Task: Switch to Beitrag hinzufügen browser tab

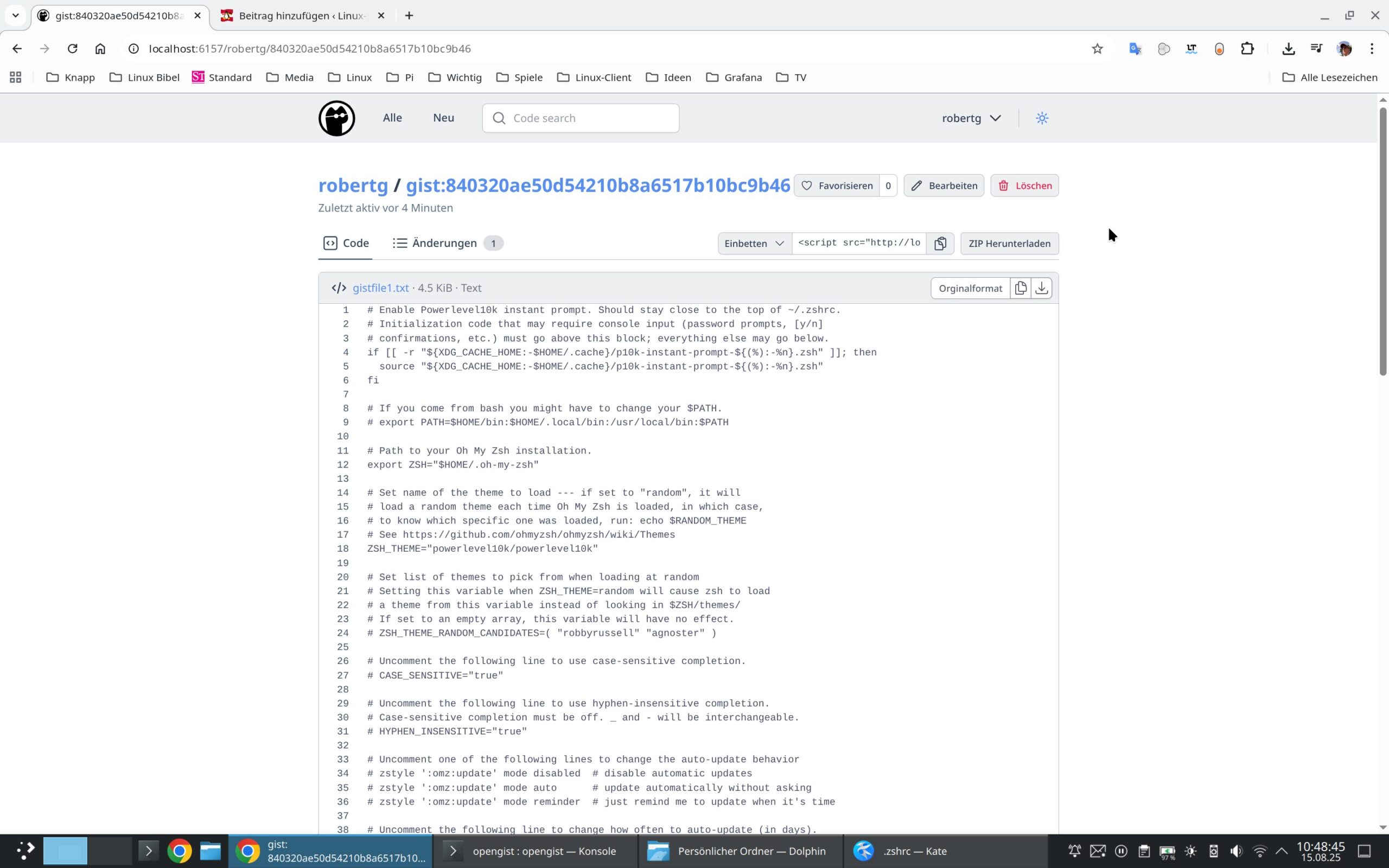Action: [x=302, y=16]
